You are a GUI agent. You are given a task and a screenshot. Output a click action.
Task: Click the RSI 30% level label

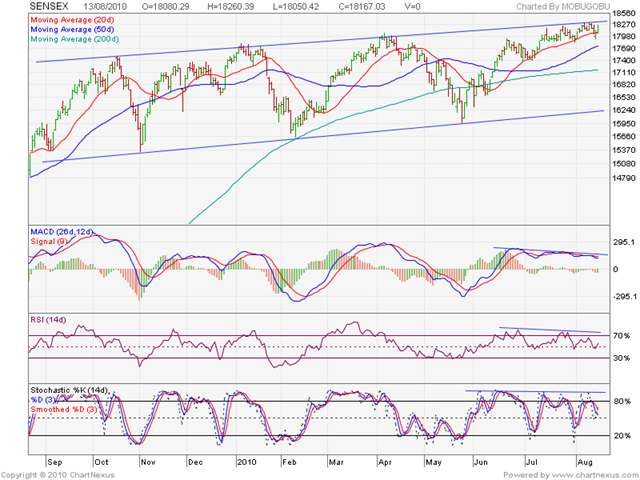tap(622, 358)
